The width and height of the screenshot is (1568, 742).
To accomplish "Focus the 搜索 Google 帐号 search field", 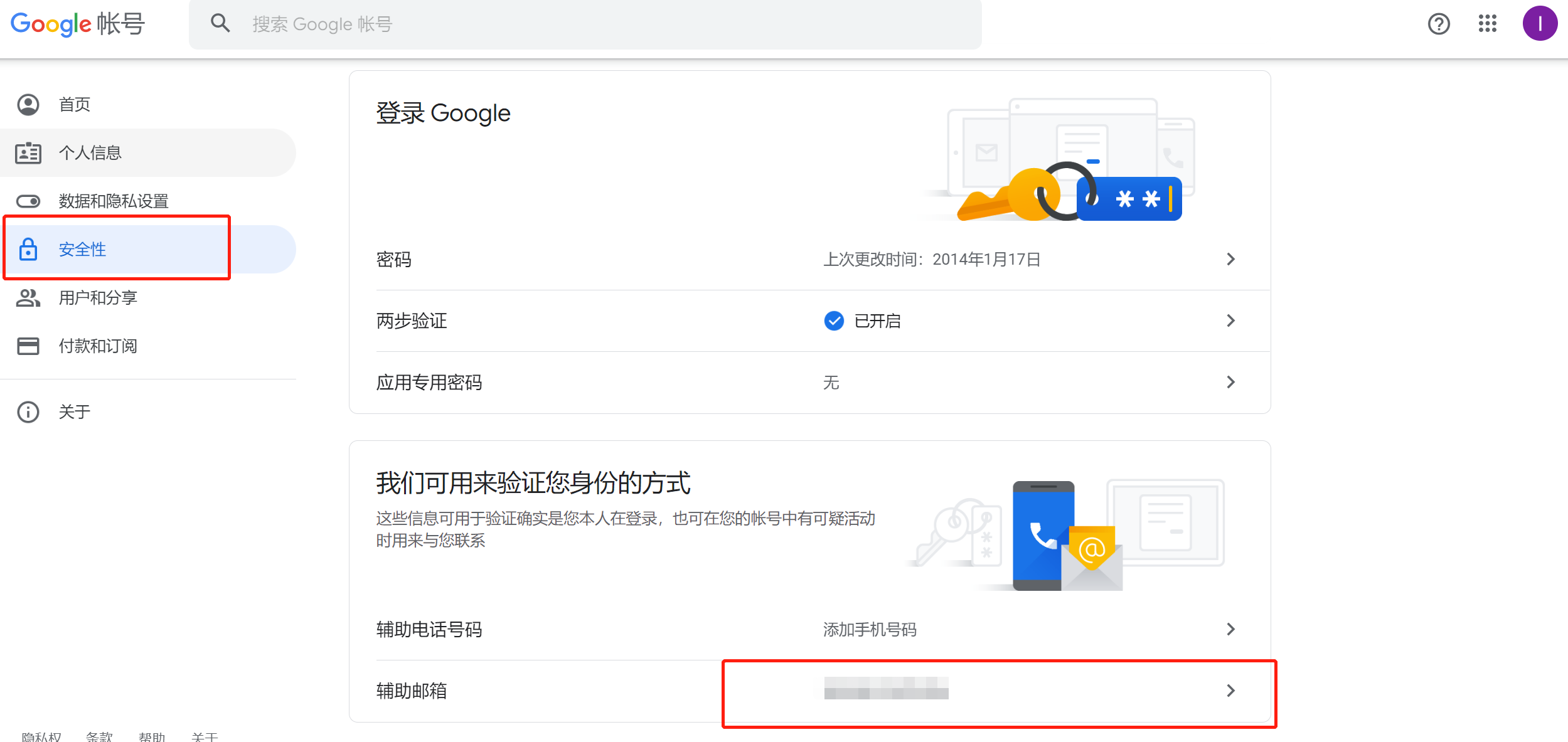I will point(585,24).
